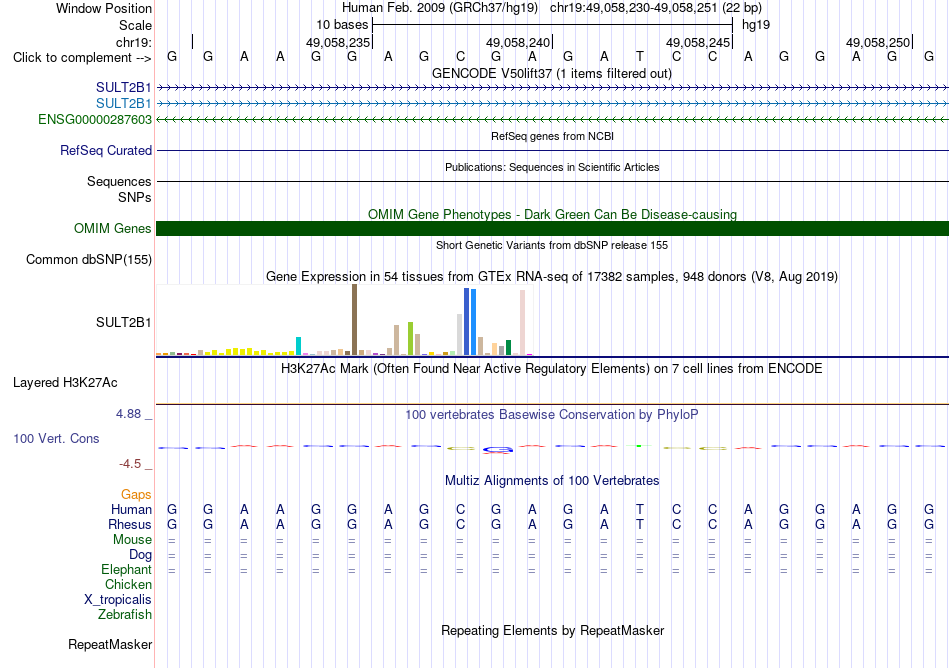Image resolution: width=950 pixels, height=668 pixels.
Task: Click the yellow-green GTEx expression bar
Action: [410, 339]
